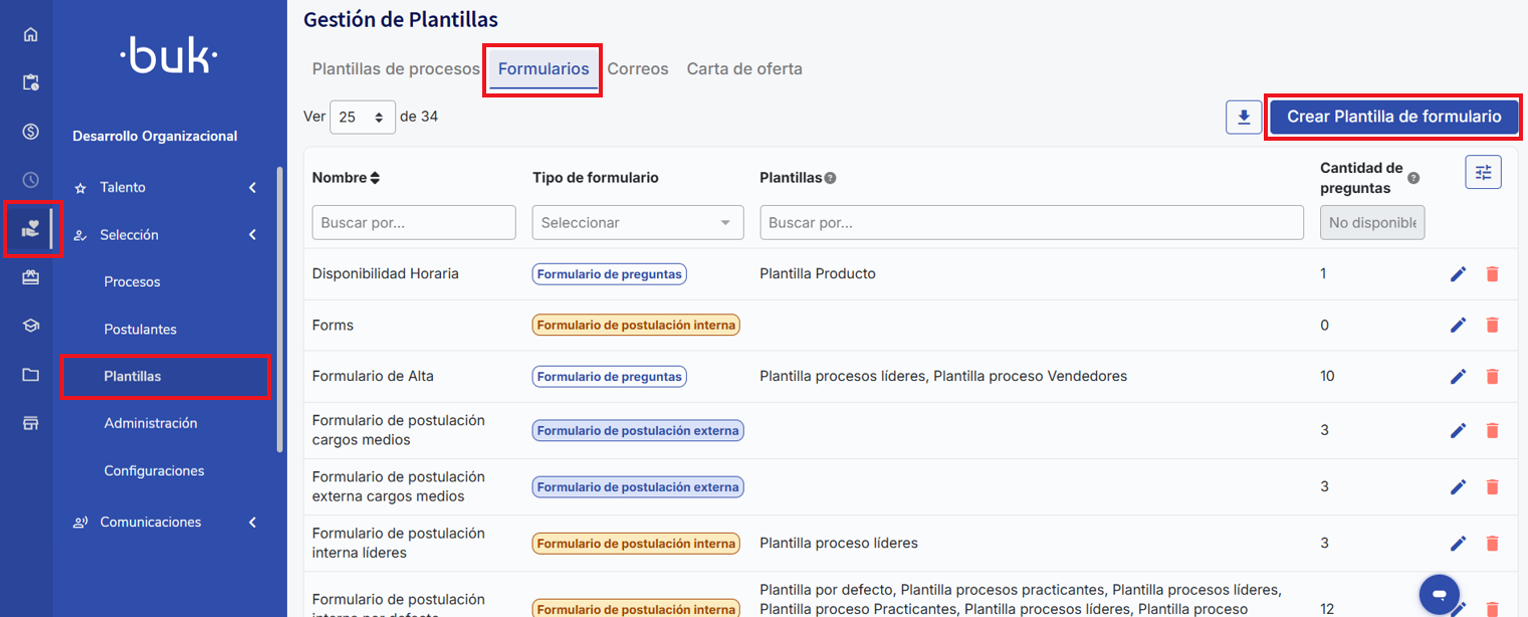Viewport: 1528px width, 617px height.
Task: Go to Postulantes in the sidebar
Action: pyautogui.click(x=140, y=329)
